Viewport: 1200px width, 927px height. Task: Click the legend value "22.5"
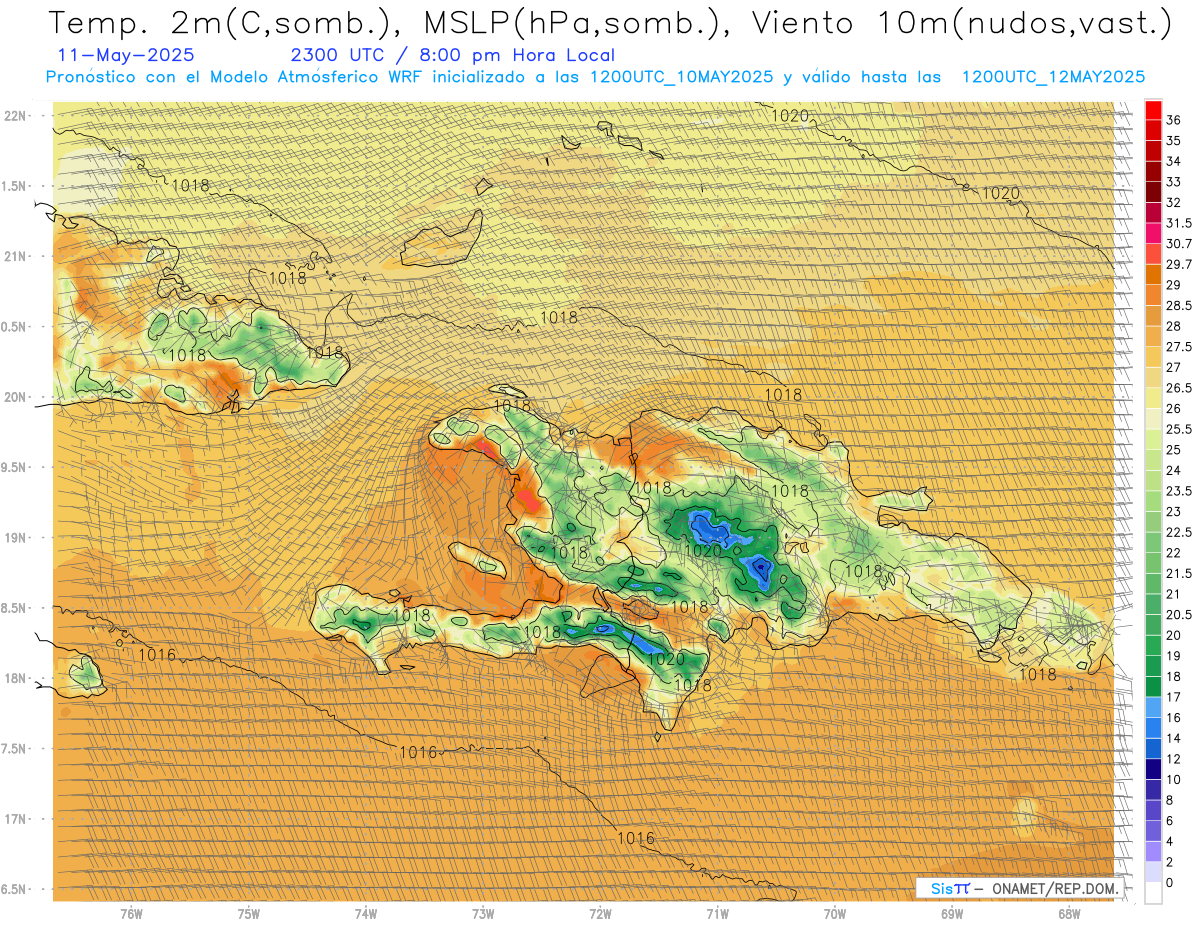(x=1179, y=532)
